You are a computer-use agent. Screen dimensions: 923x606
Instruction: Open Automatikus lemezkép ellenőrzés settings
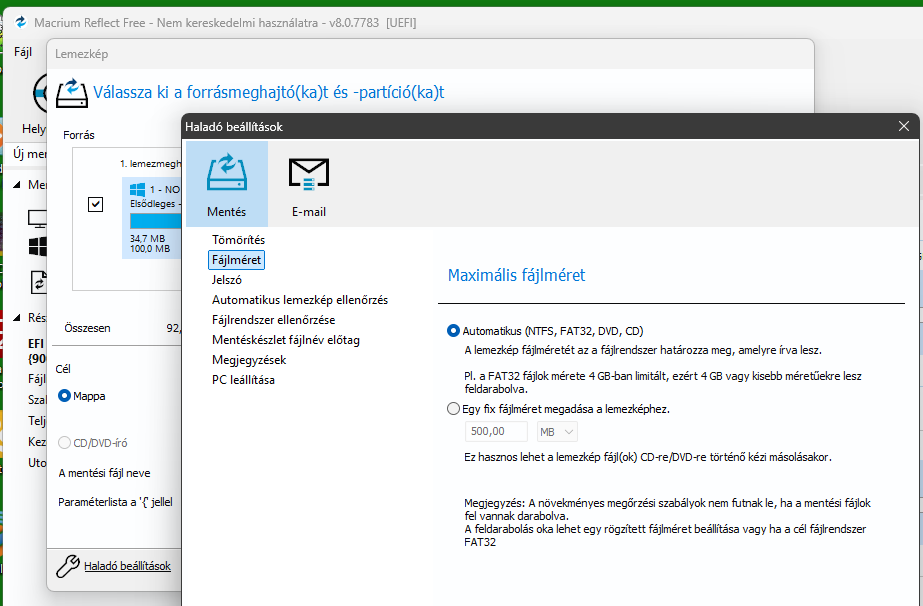(300, 300)
